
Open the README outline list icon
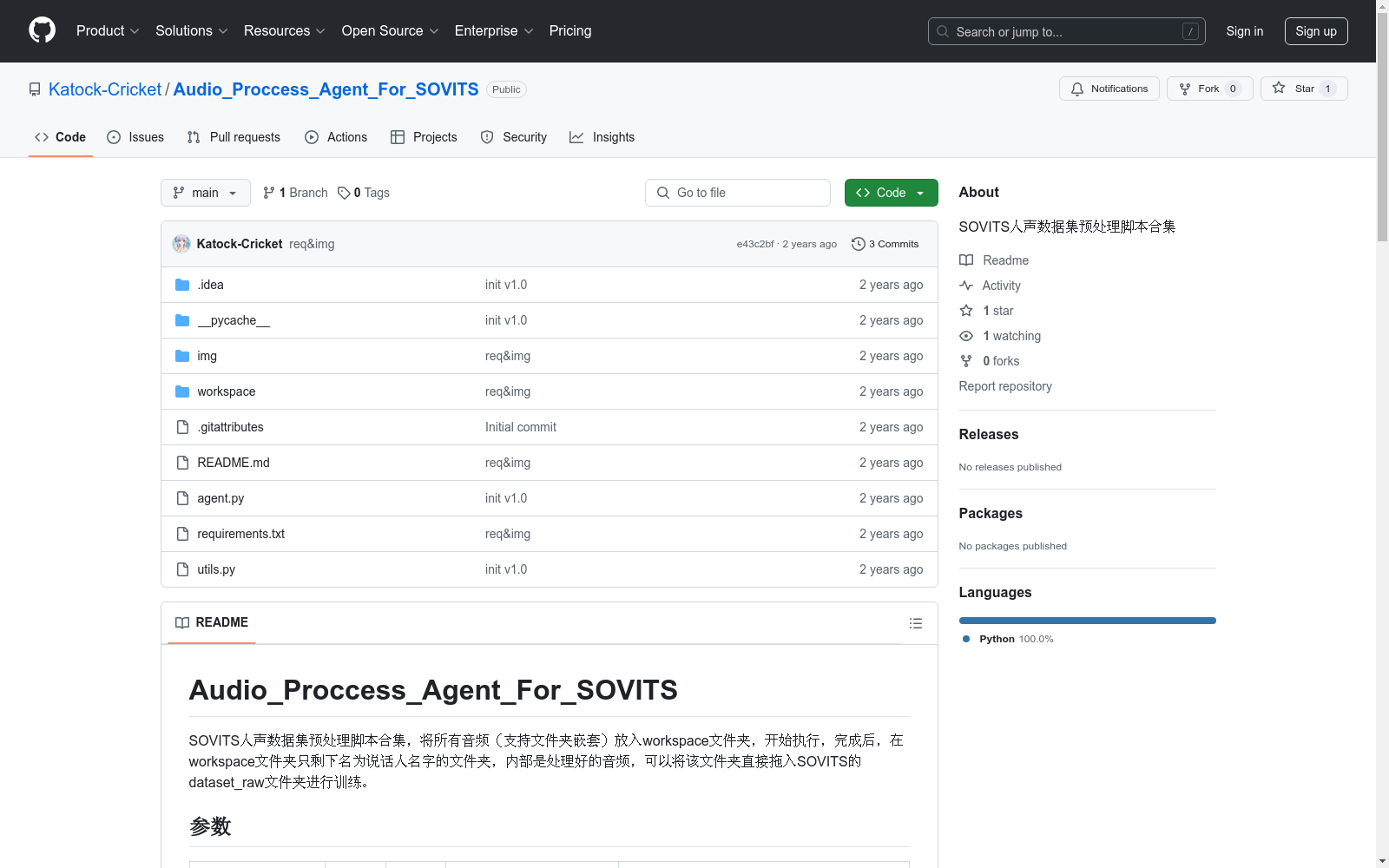pyautogui.click(x=916, y=623)
